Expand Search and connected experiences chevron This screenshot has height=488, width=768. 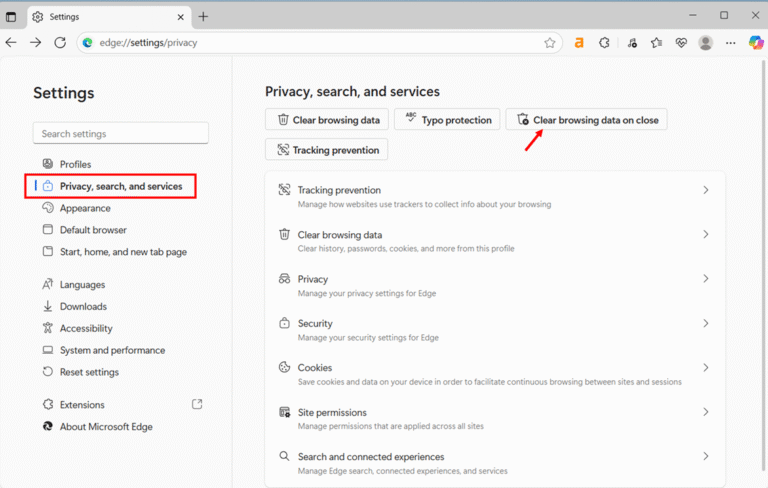706,456
